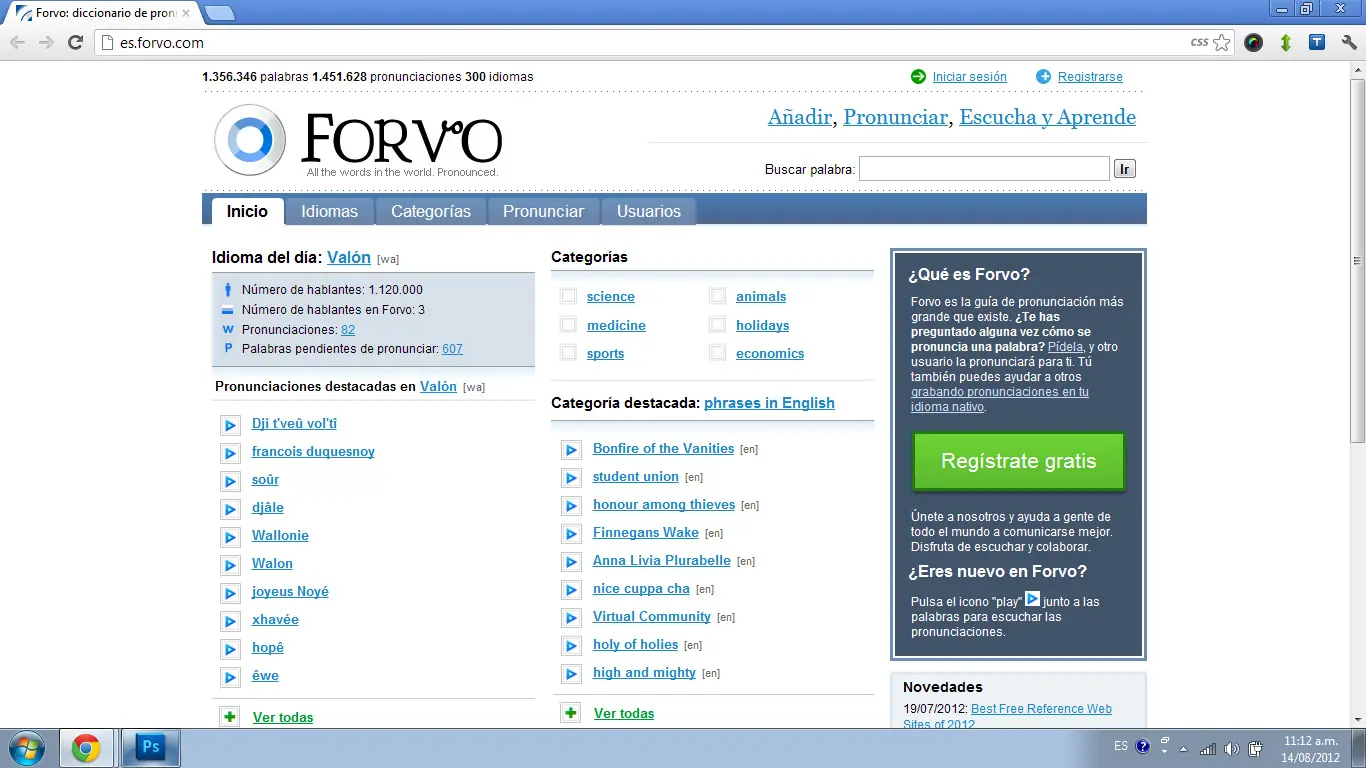Image resolution: width=1366 pixels, height=768 pixels.
Task: Open the phrases in English category link
Action: tap(769, 403)
